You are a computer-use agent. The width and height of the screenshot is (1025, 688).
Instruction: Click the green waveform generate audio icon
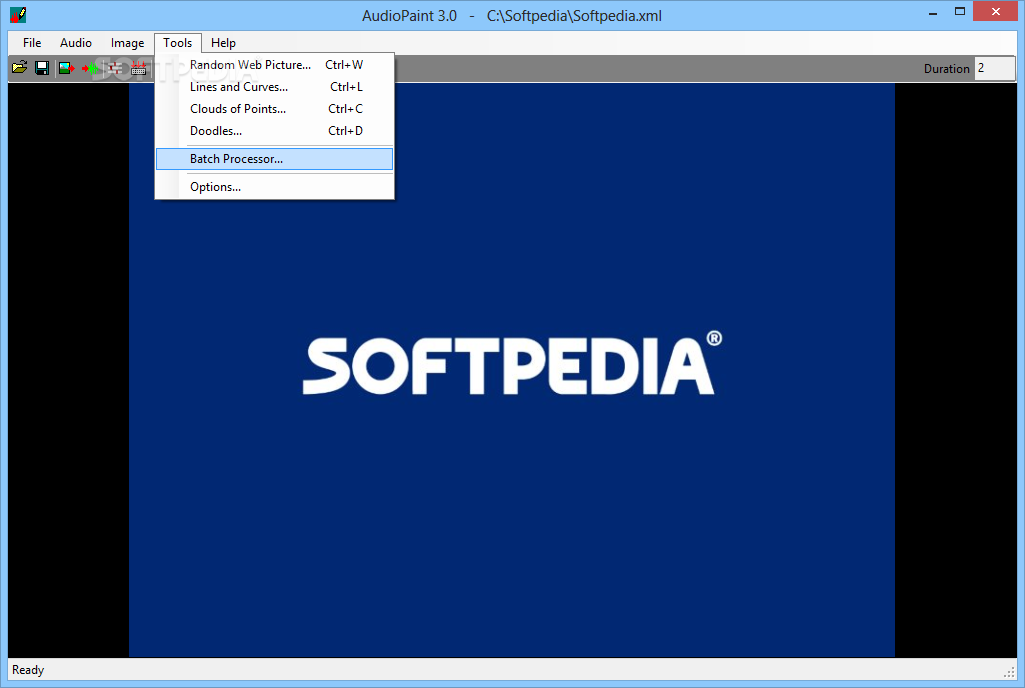(x=90, y=68)
